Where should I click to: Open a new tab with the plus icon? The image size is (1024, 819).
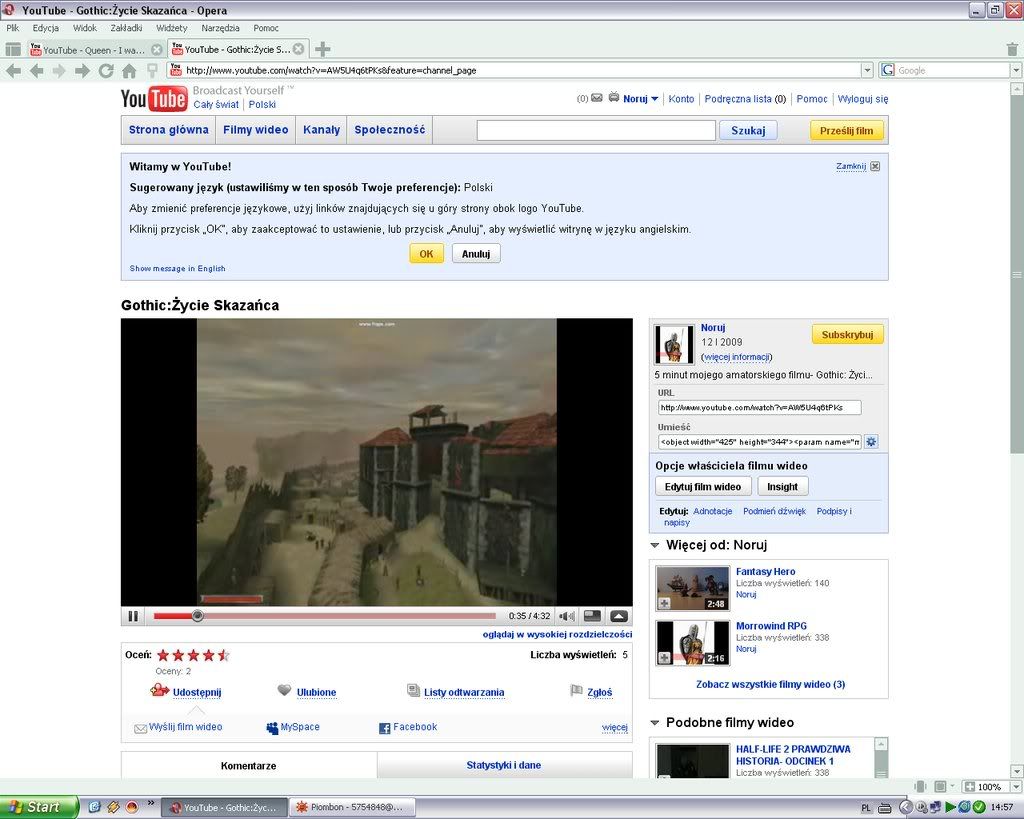coord(323,49)
